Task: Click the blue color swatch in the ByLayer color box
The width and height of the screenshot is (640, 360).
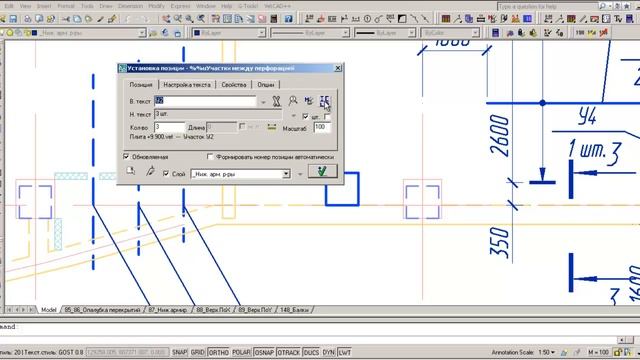Action: click(x=197, y=33)
